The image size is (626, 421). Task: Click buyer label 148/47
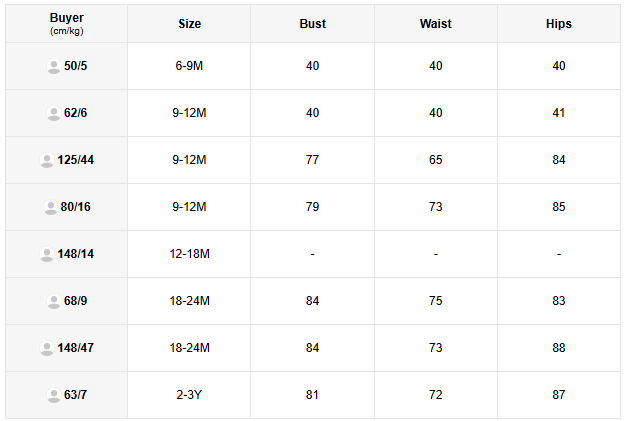coord(76,348)
